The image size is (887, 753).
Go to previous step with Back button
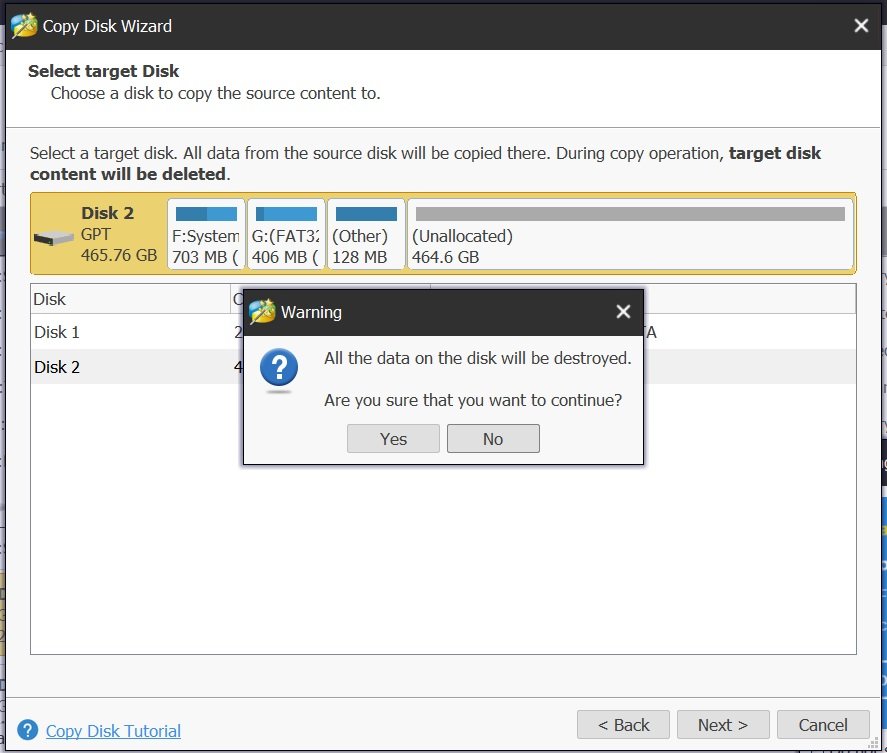(623, 725)
